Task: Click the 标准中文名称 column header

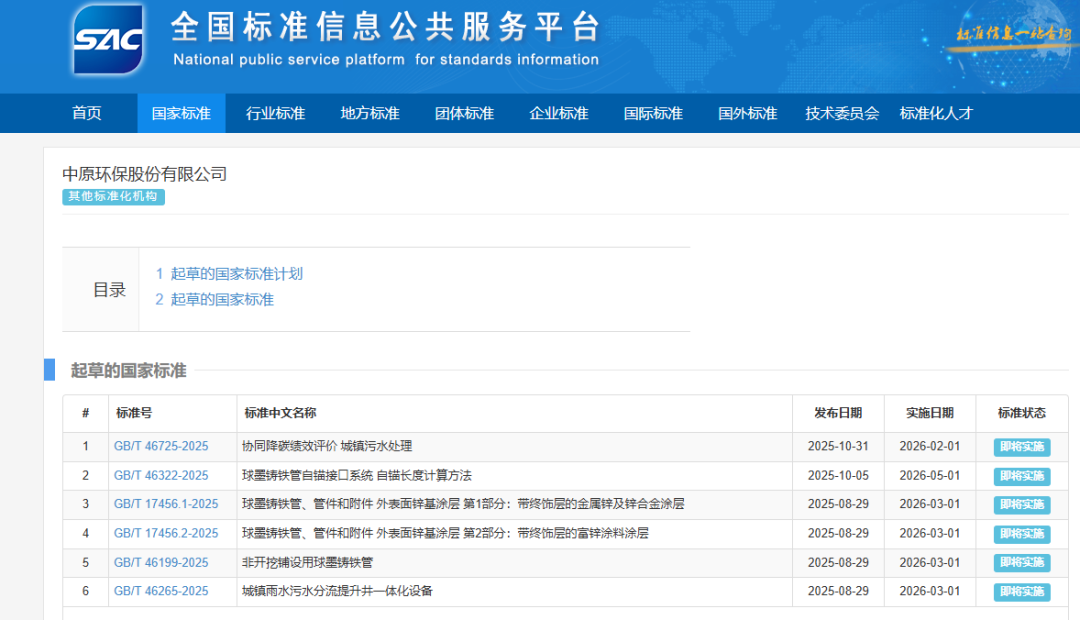Action: pyautogui.click(x=280, y=413)
